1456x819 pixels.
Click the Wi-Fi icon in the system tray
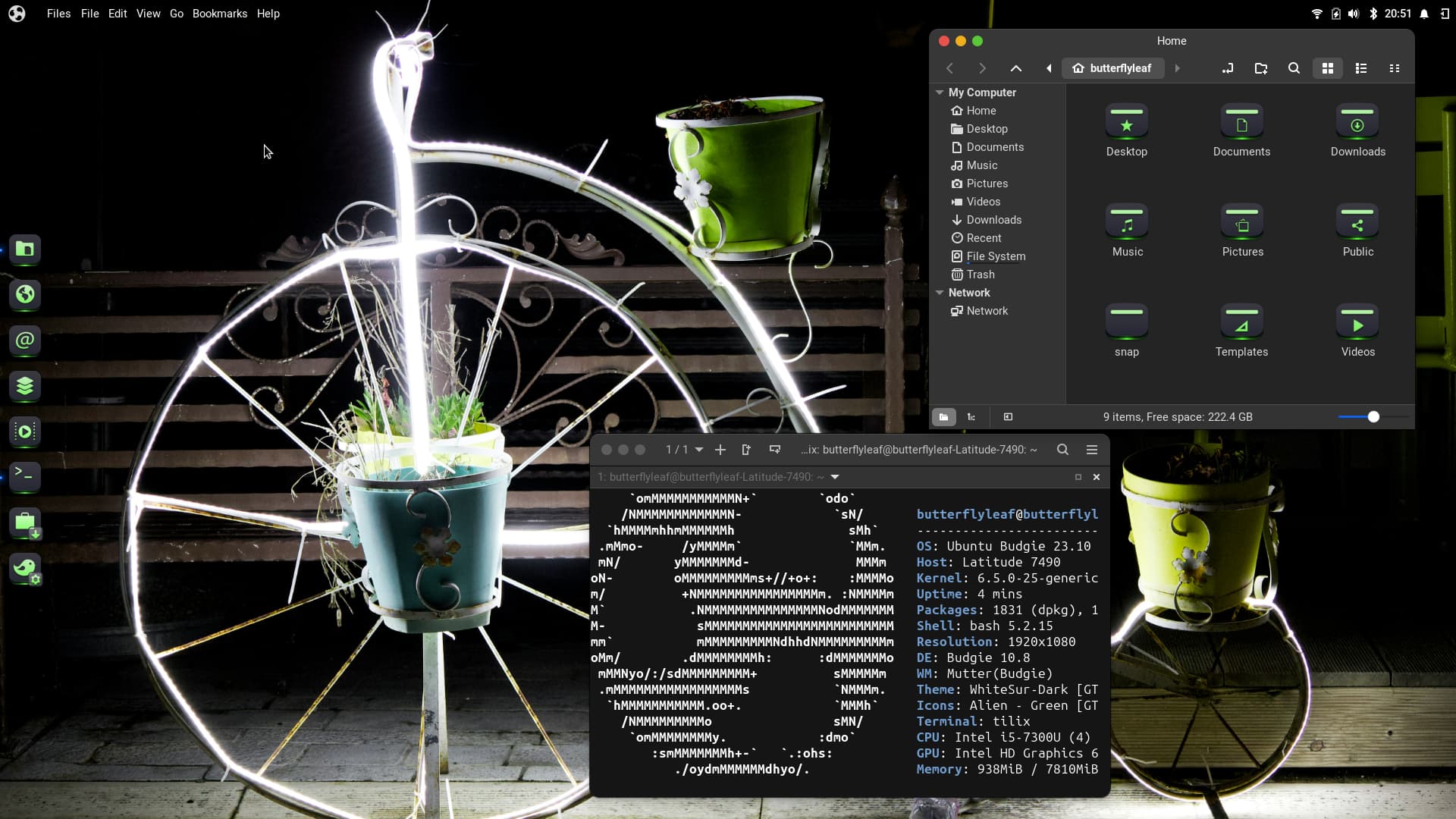click(x=1317, y=14)
